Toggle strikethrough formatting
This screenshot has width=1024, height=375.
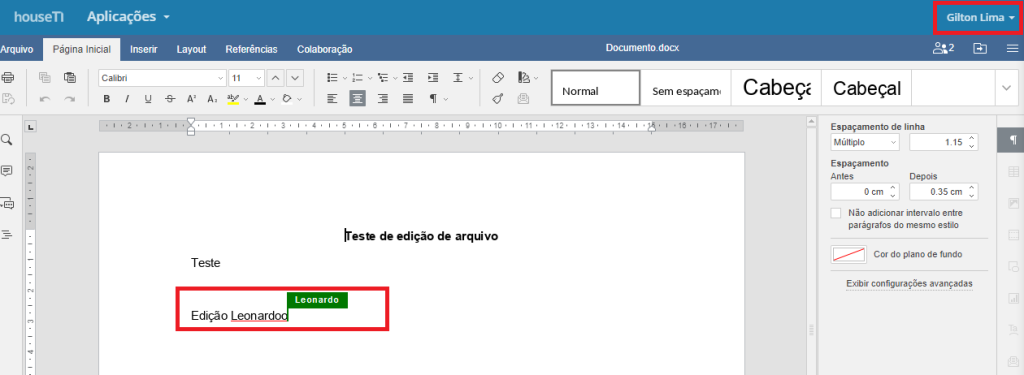[170, 99]
